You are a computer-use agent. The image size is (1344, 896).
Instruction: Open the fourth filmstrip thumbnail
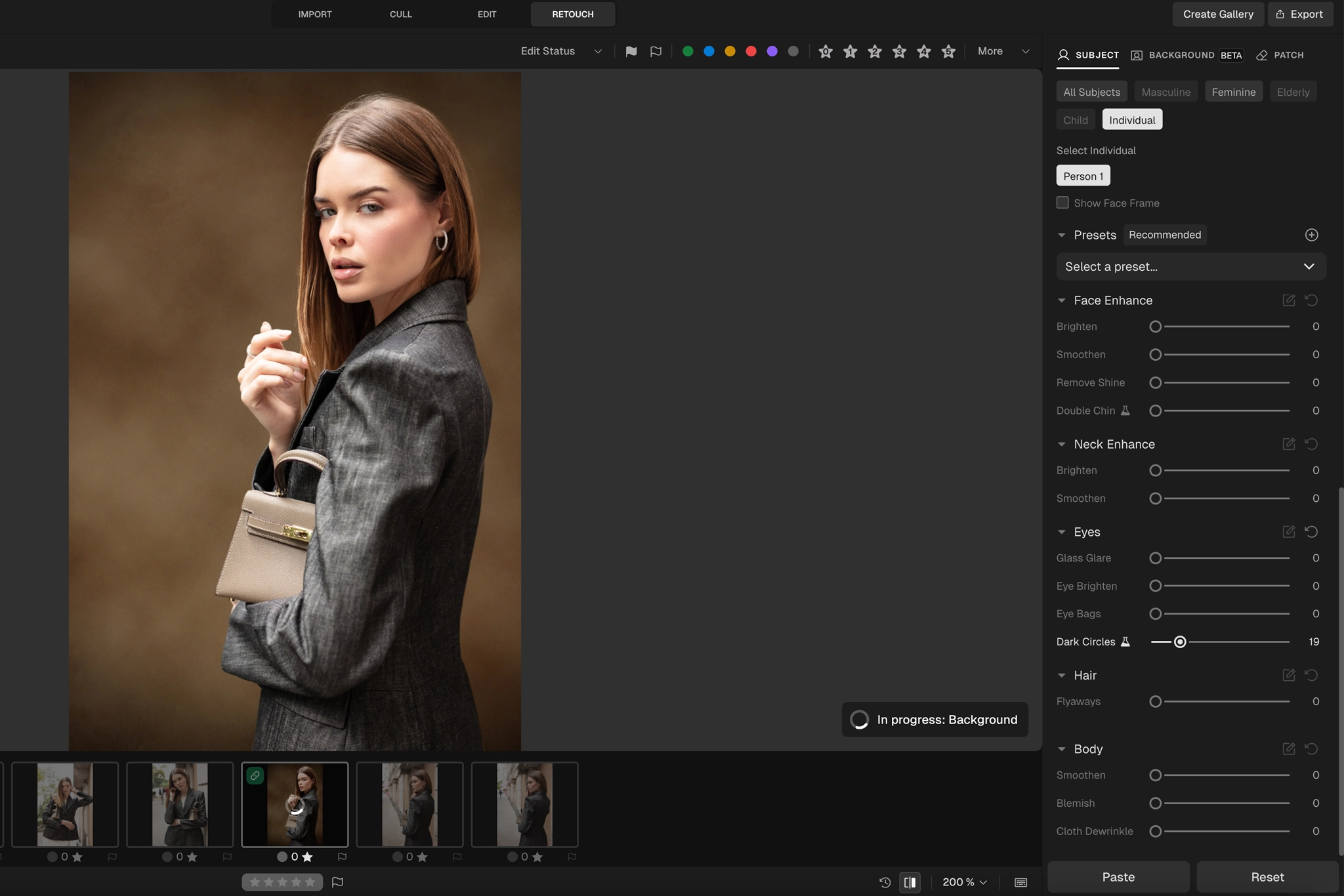[409, 804]
